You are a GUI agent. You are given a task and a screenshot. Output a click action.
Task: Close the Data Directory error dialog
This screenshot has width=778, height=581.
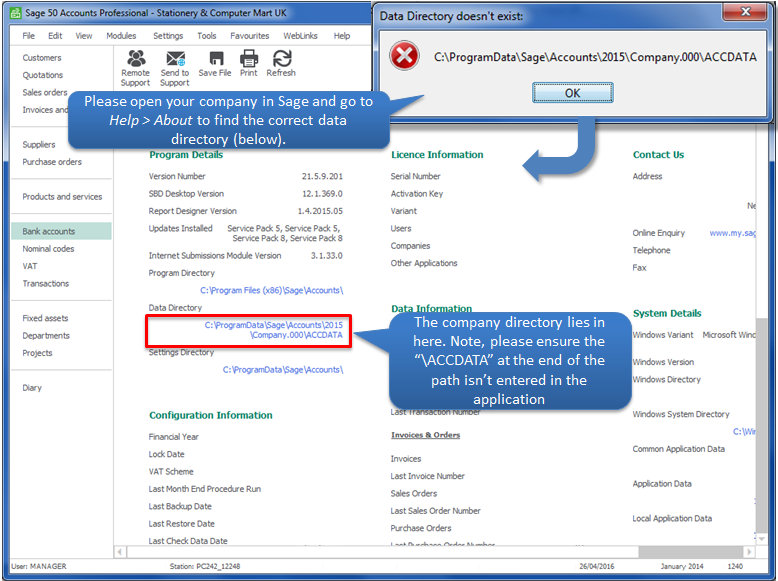click(745, 11)
